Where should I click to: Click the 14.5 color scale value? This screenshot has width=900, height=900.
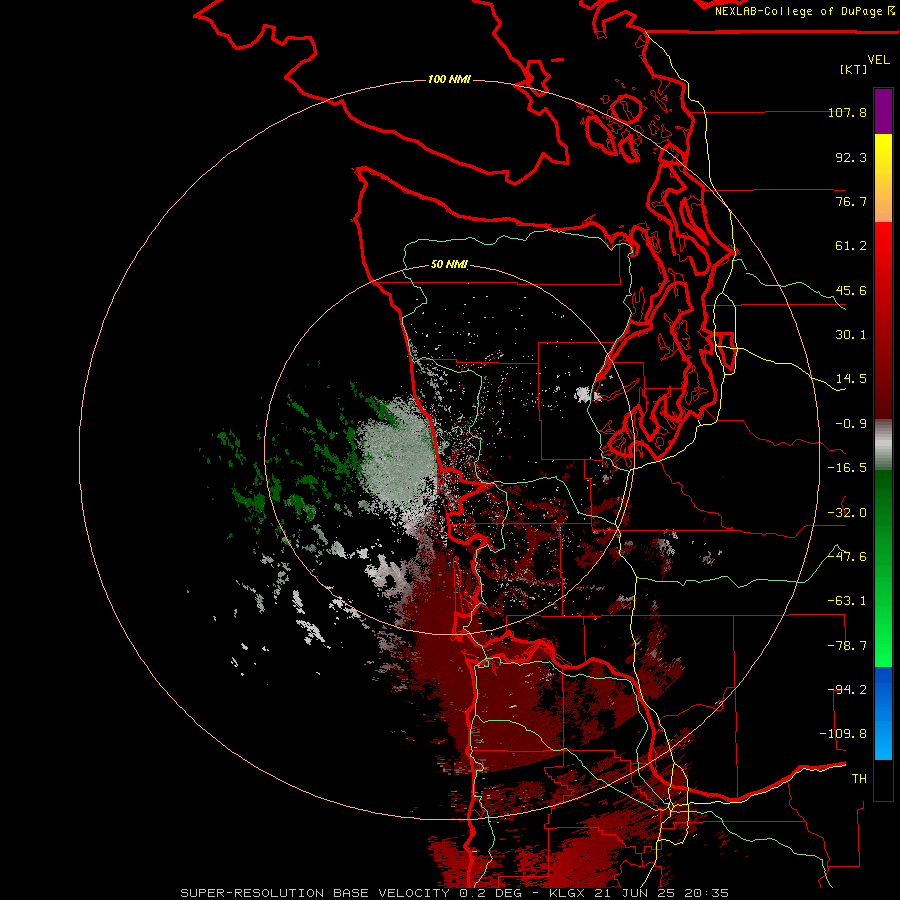851,379
